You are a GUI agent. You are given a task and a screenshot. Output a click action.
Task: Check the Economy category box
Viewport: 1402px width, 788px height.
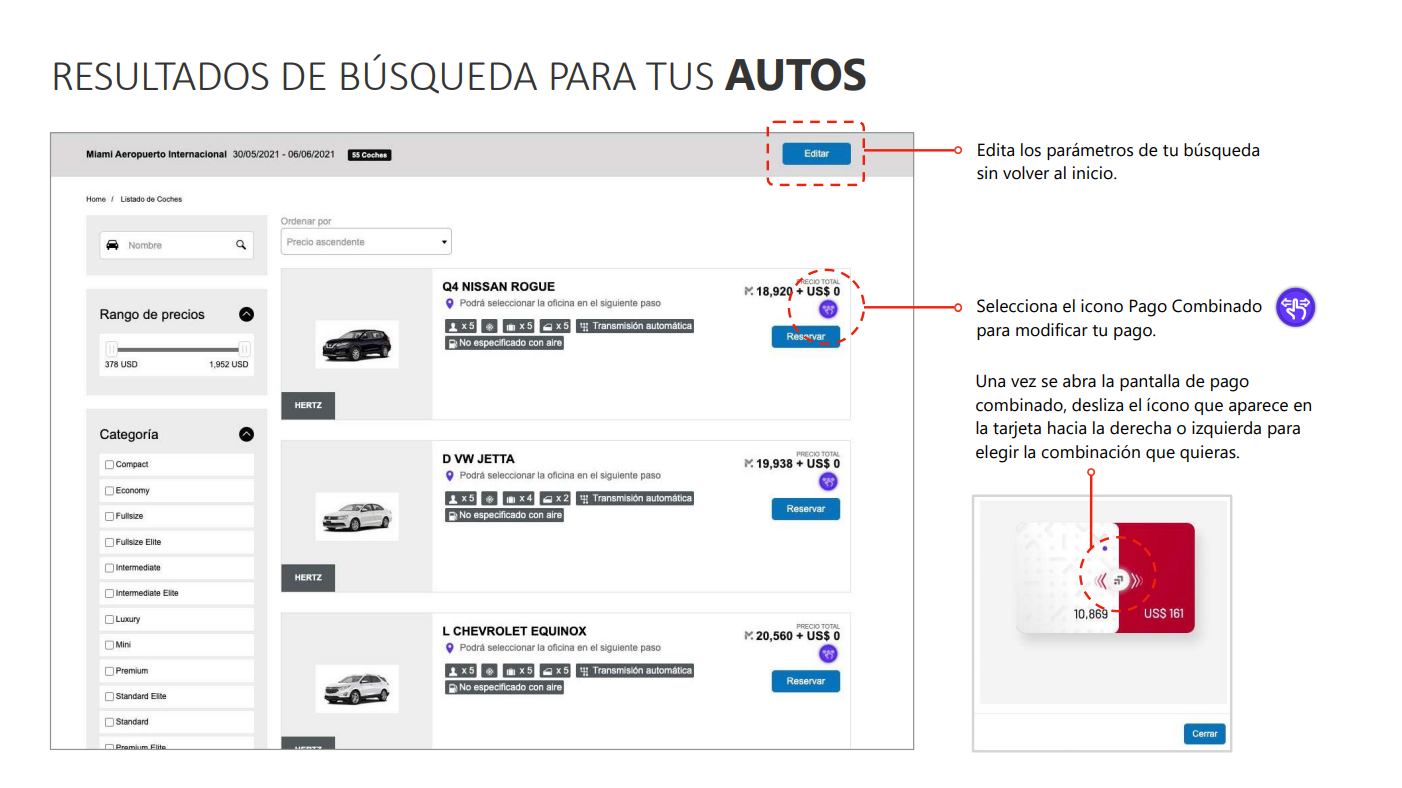click(109, 491)
